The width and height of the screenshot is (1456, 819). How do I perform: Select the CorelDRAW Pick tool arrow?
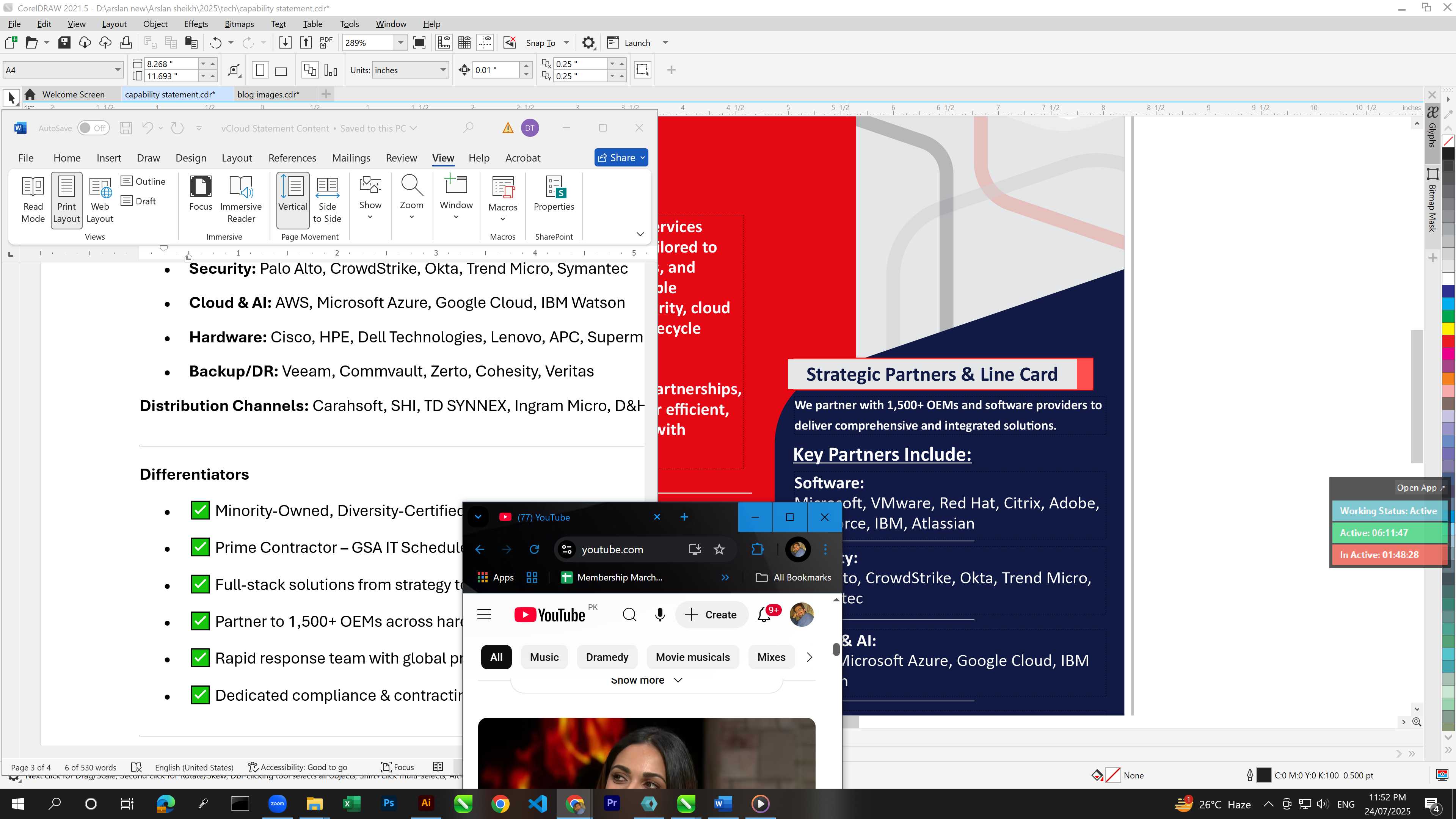11,97
